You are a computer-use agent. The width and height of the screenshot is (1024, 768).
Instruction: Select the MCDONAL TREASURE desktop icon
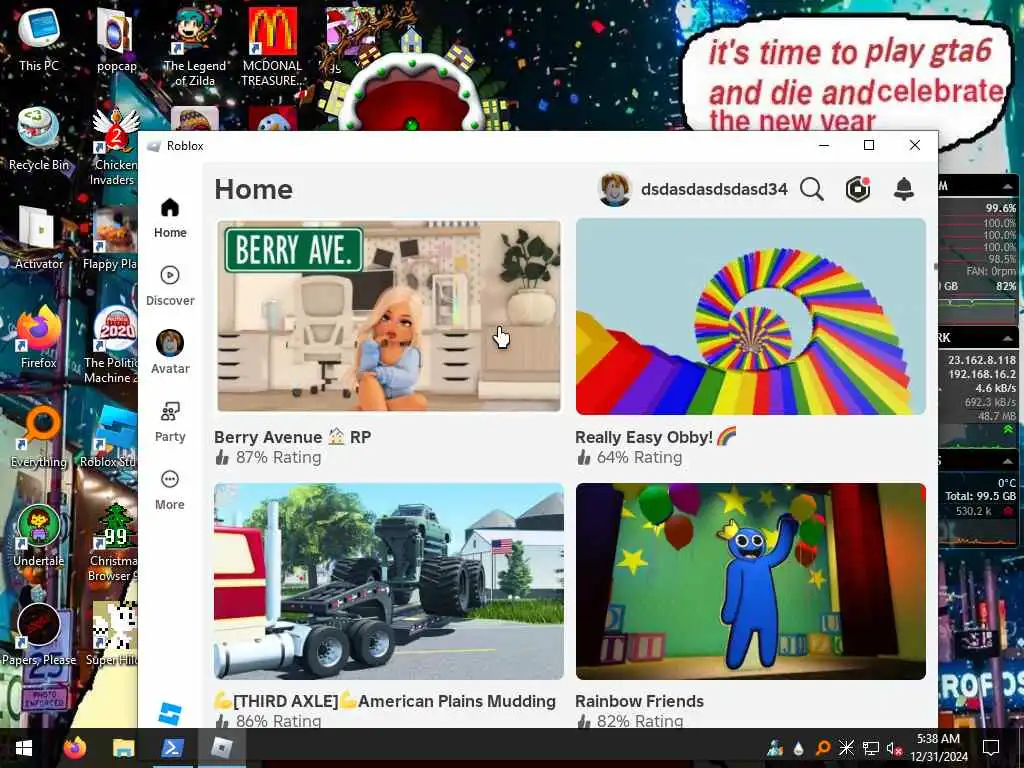[x=272, y=47]
